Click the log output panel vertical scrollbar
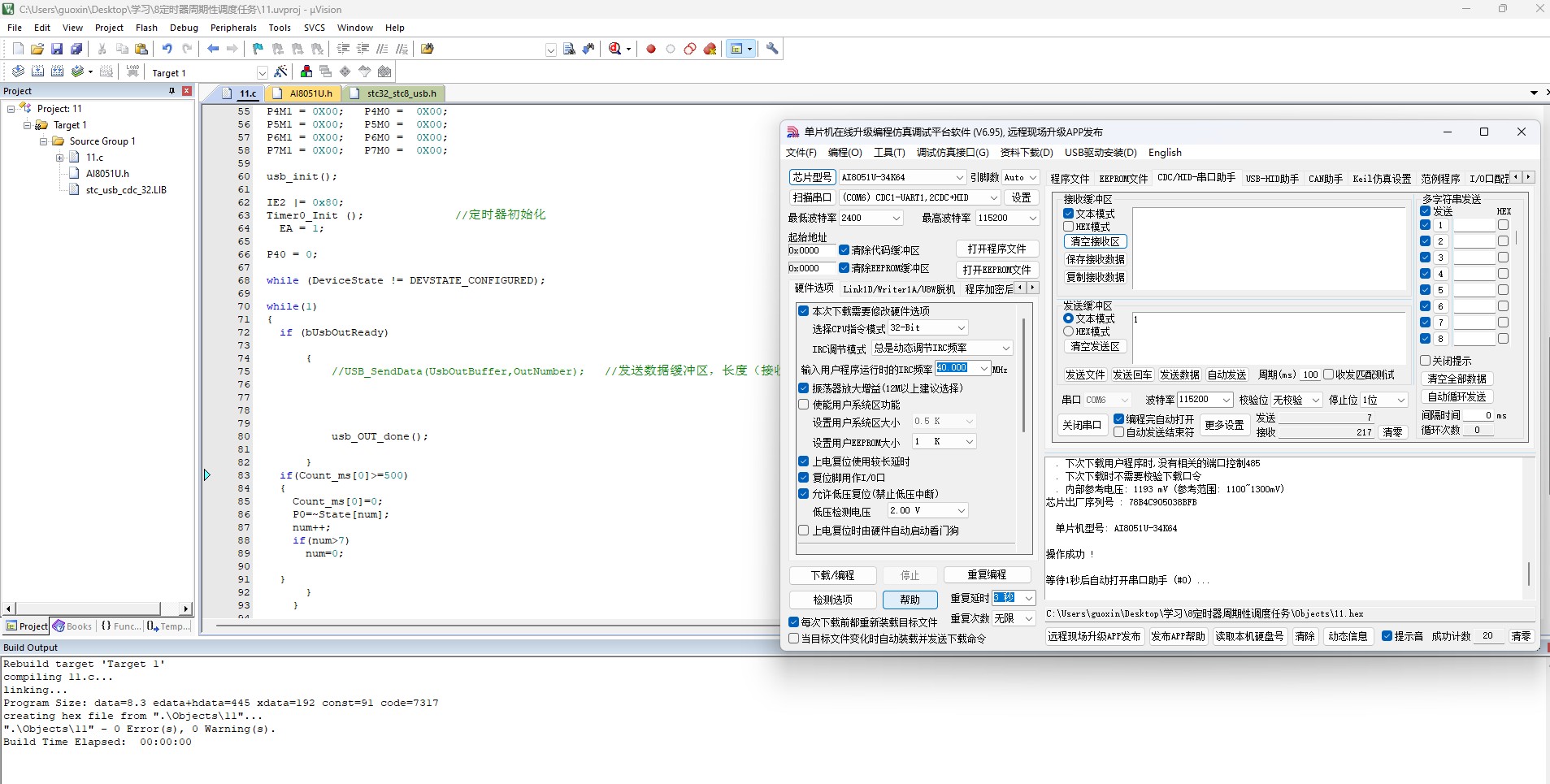Viewport: 1550px width, 784px height. (1528, 574)
